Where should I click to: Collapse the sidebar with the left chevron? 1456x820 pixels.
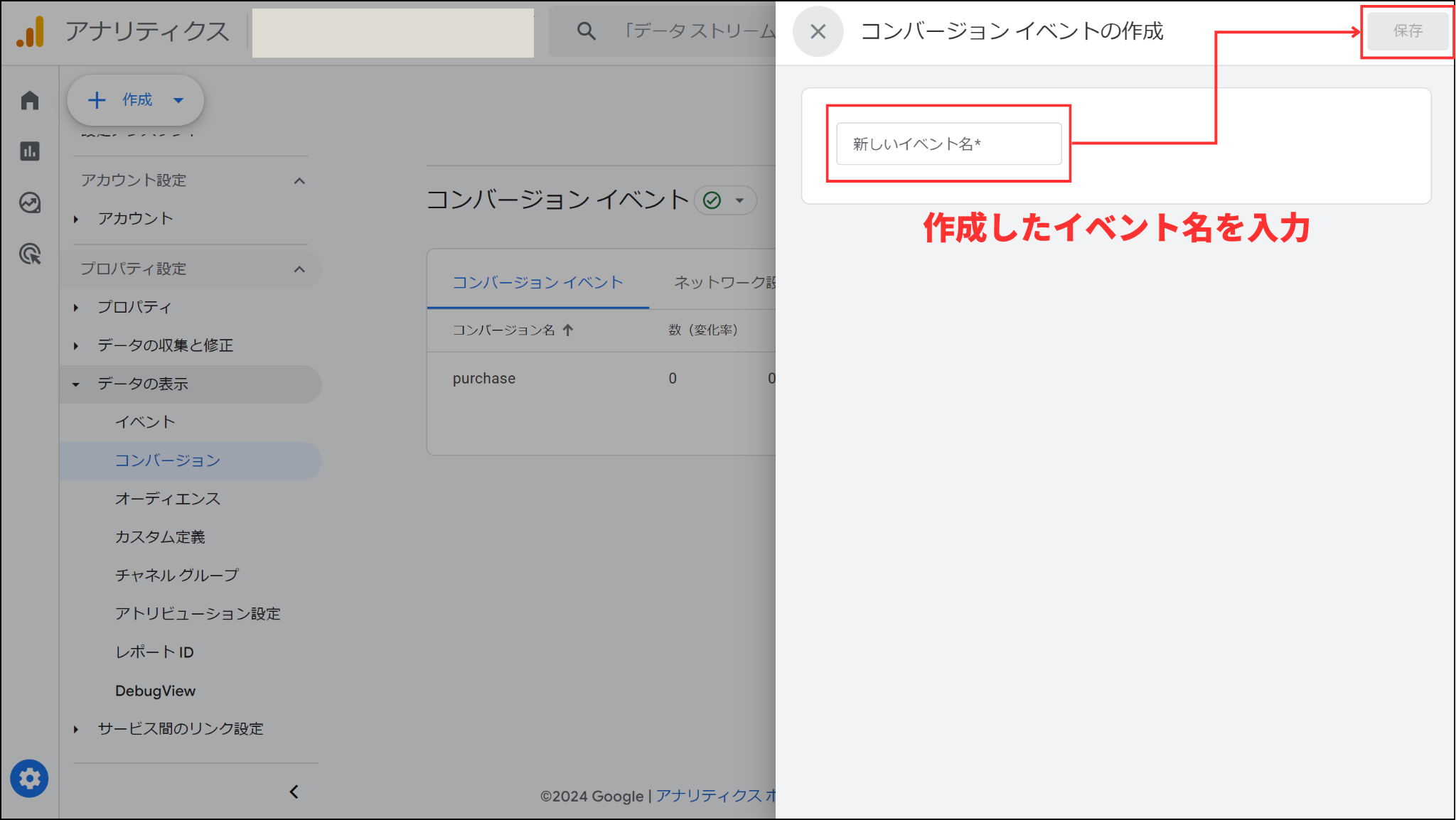(294, 792)
